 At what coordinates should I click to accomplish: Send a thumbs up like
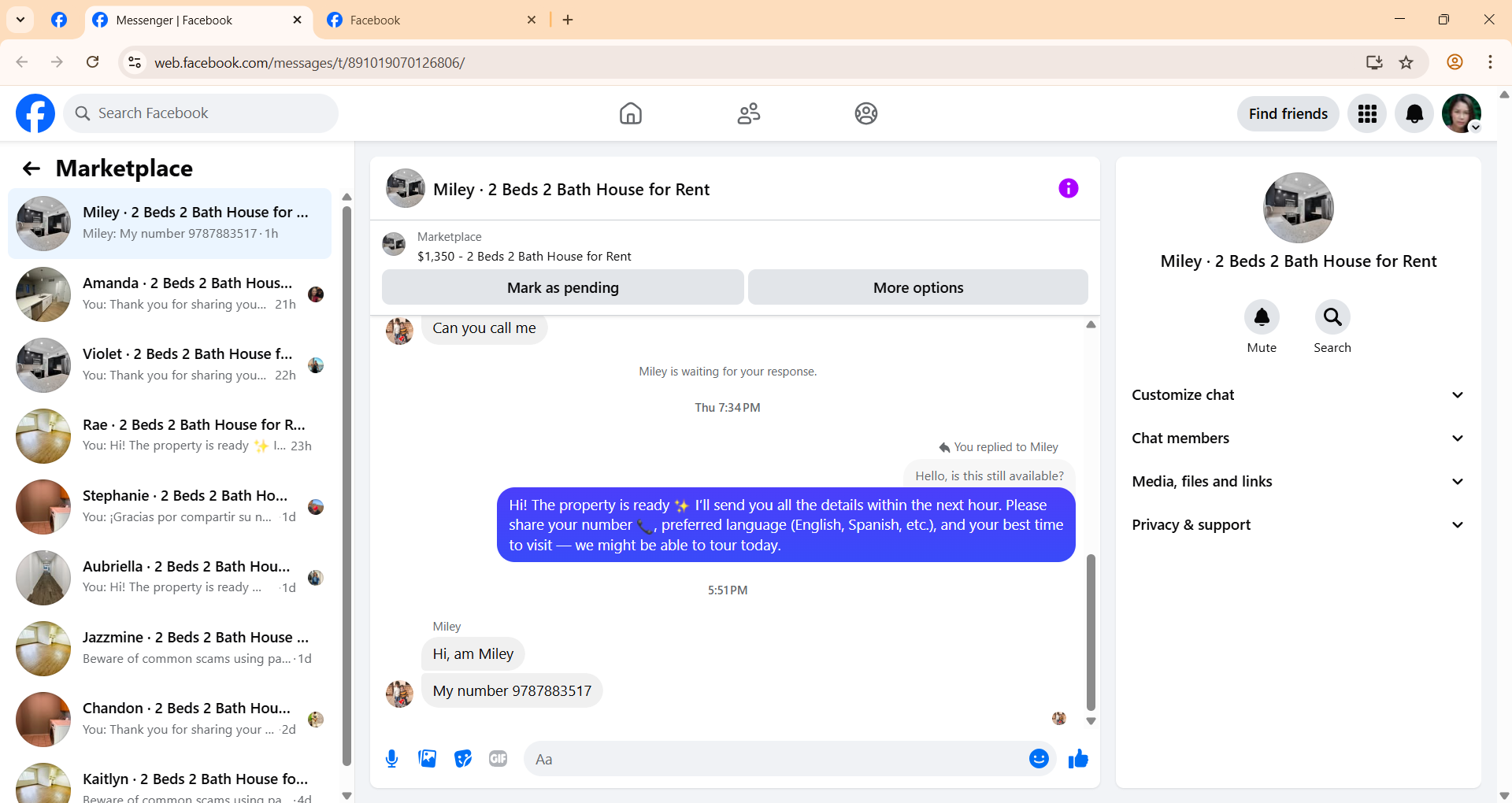pyautogui.click(x=1078, y=759)
